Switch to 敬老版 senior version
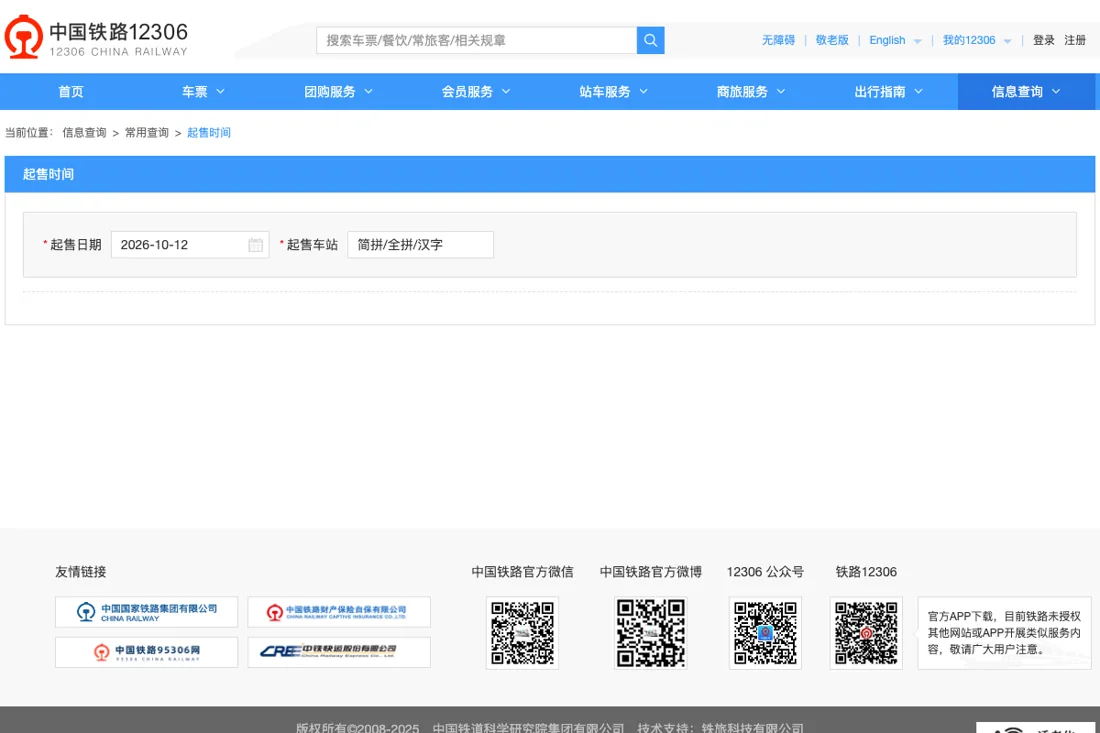1100x733 pixels. [x=832, y=40]
